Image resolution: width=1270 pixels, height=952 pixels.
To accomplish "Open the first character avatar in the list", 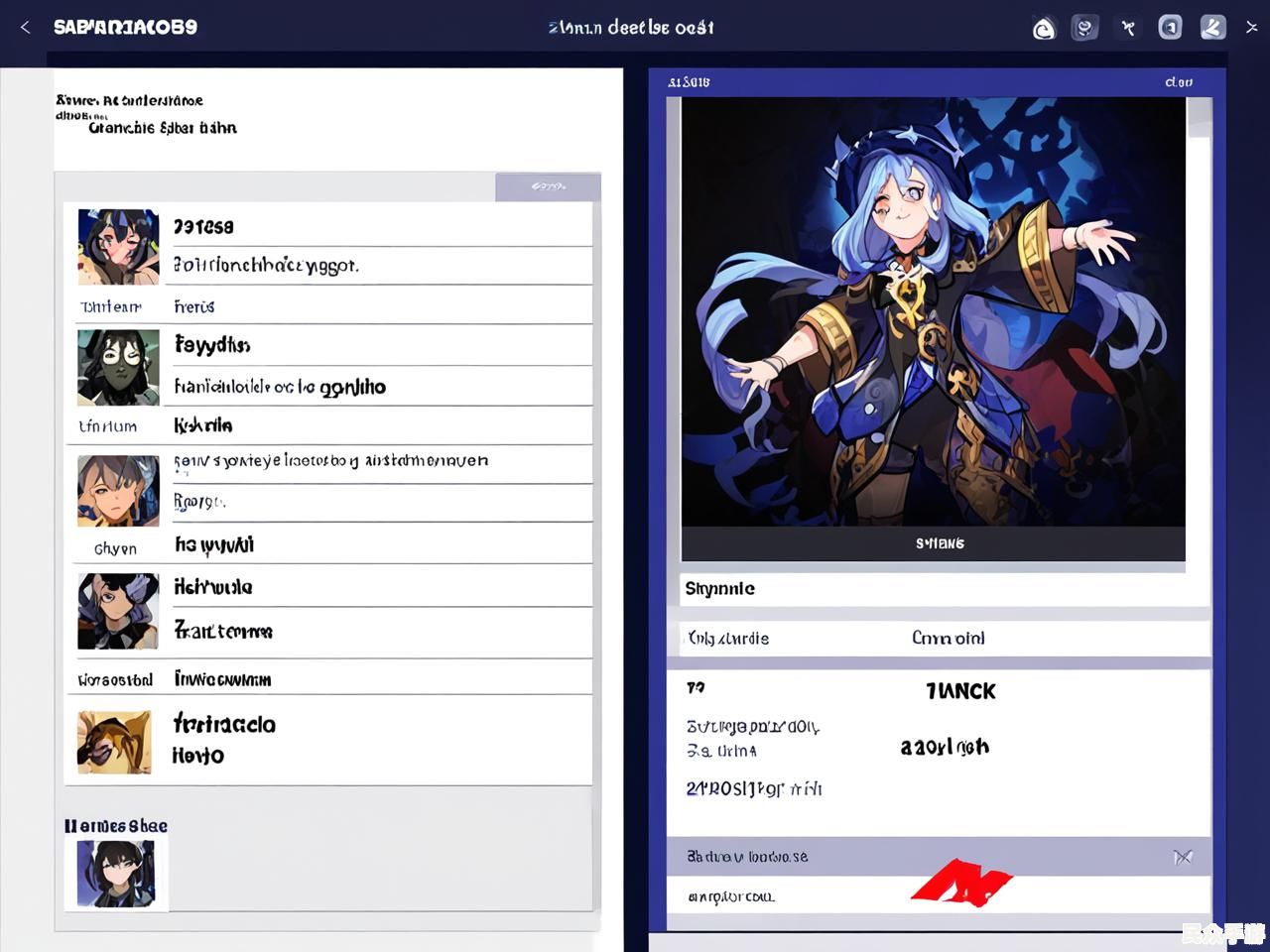I will pos(118,247).
